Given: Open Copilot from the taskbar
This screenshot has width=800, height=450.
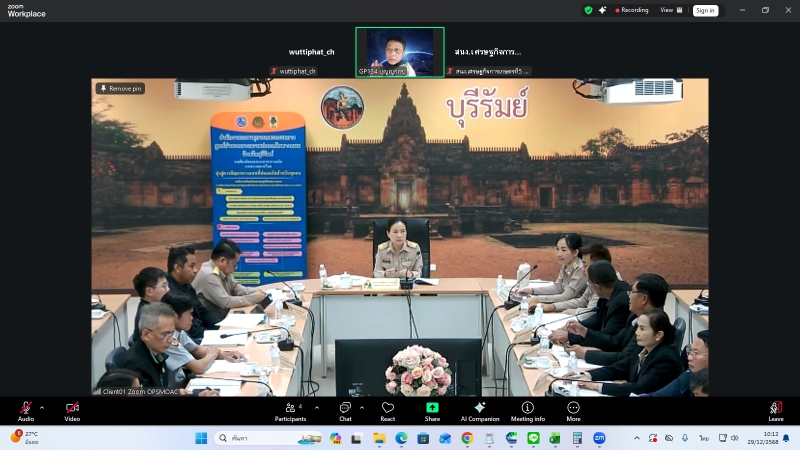Looking at the screenshot, I should 335,438.
